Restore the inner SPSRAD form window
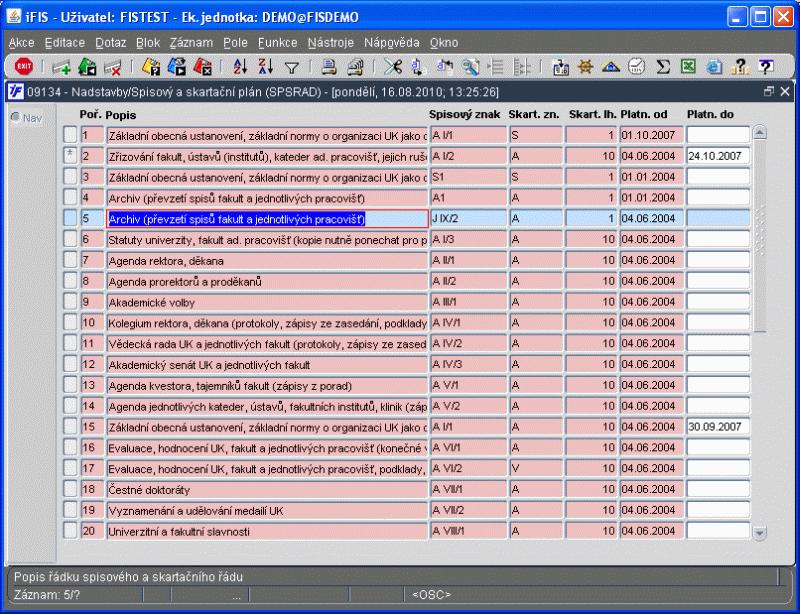 click(x=769, y=91)
